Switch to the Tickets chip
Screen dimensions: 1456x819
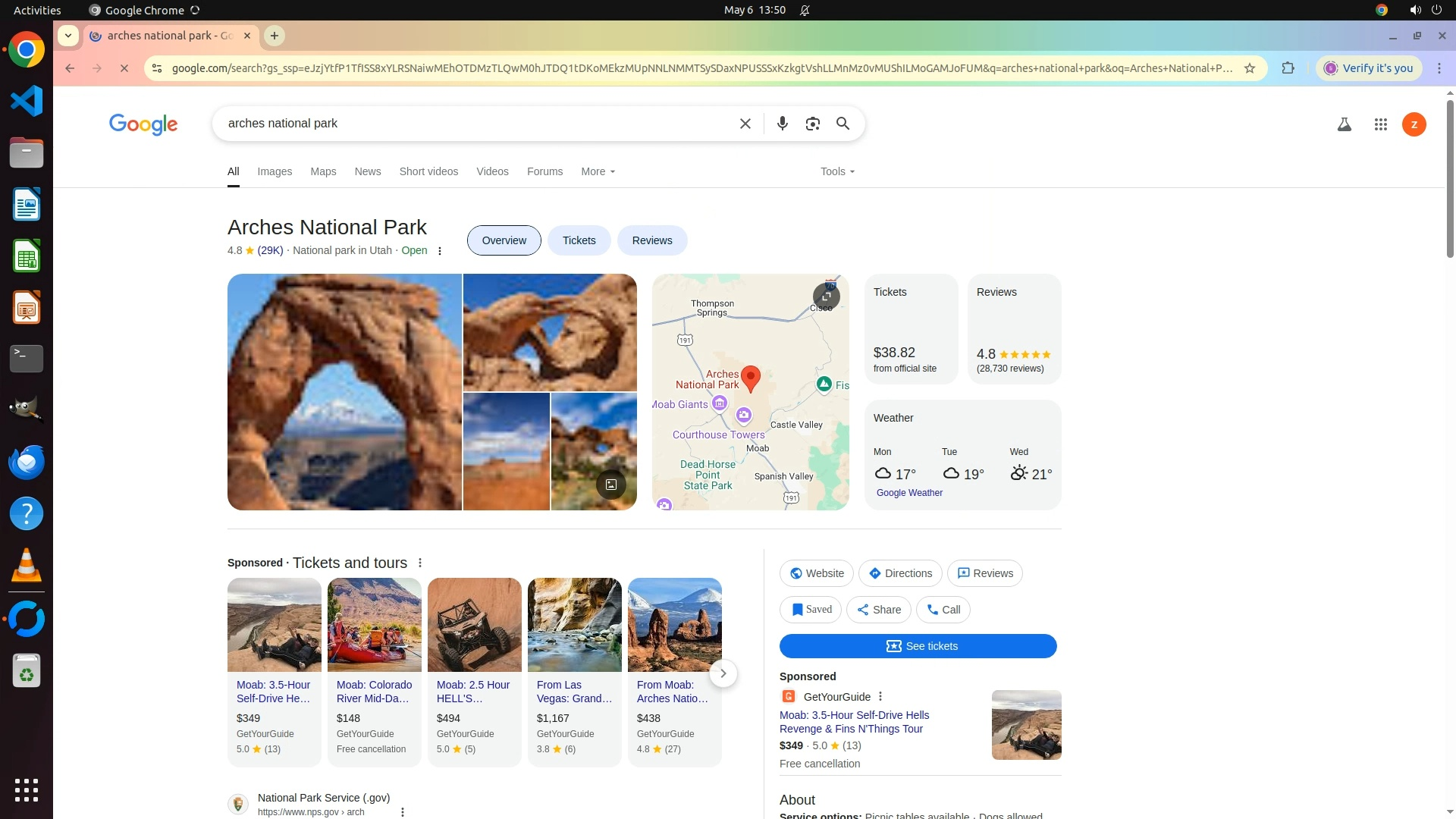point(579,240)
